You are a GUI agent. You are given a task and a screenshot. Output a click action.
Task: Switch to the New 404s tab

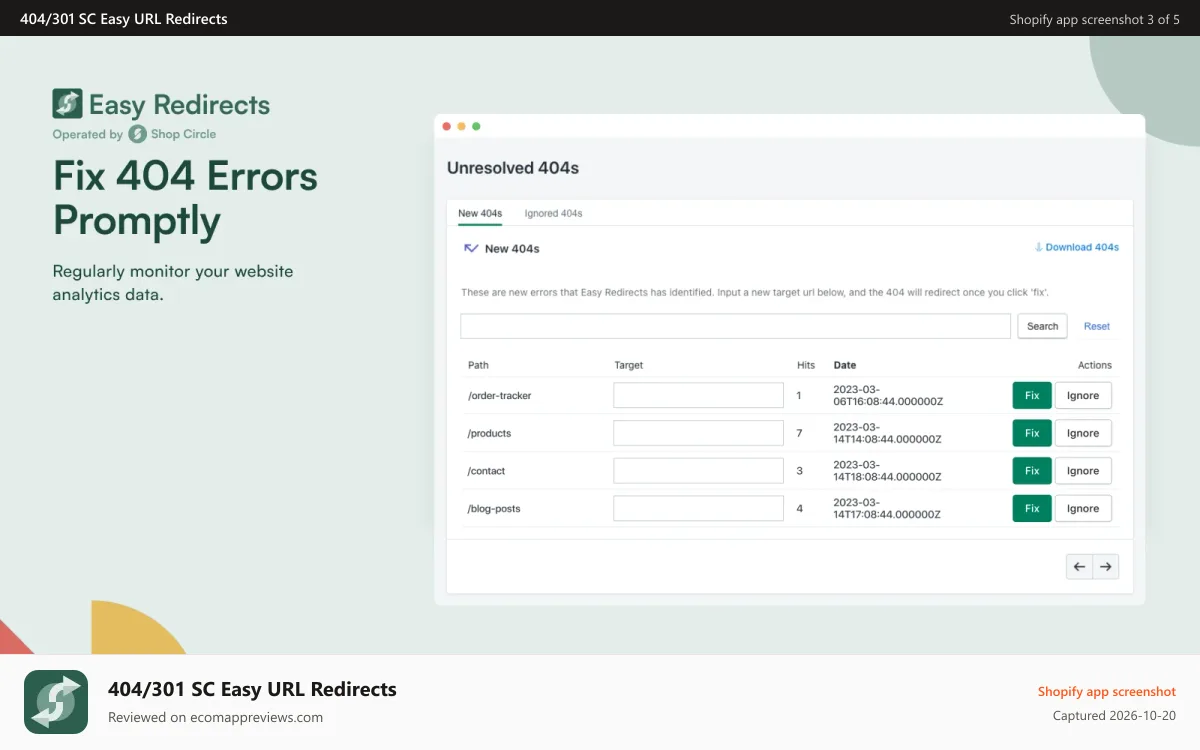[x=480, y=213]
